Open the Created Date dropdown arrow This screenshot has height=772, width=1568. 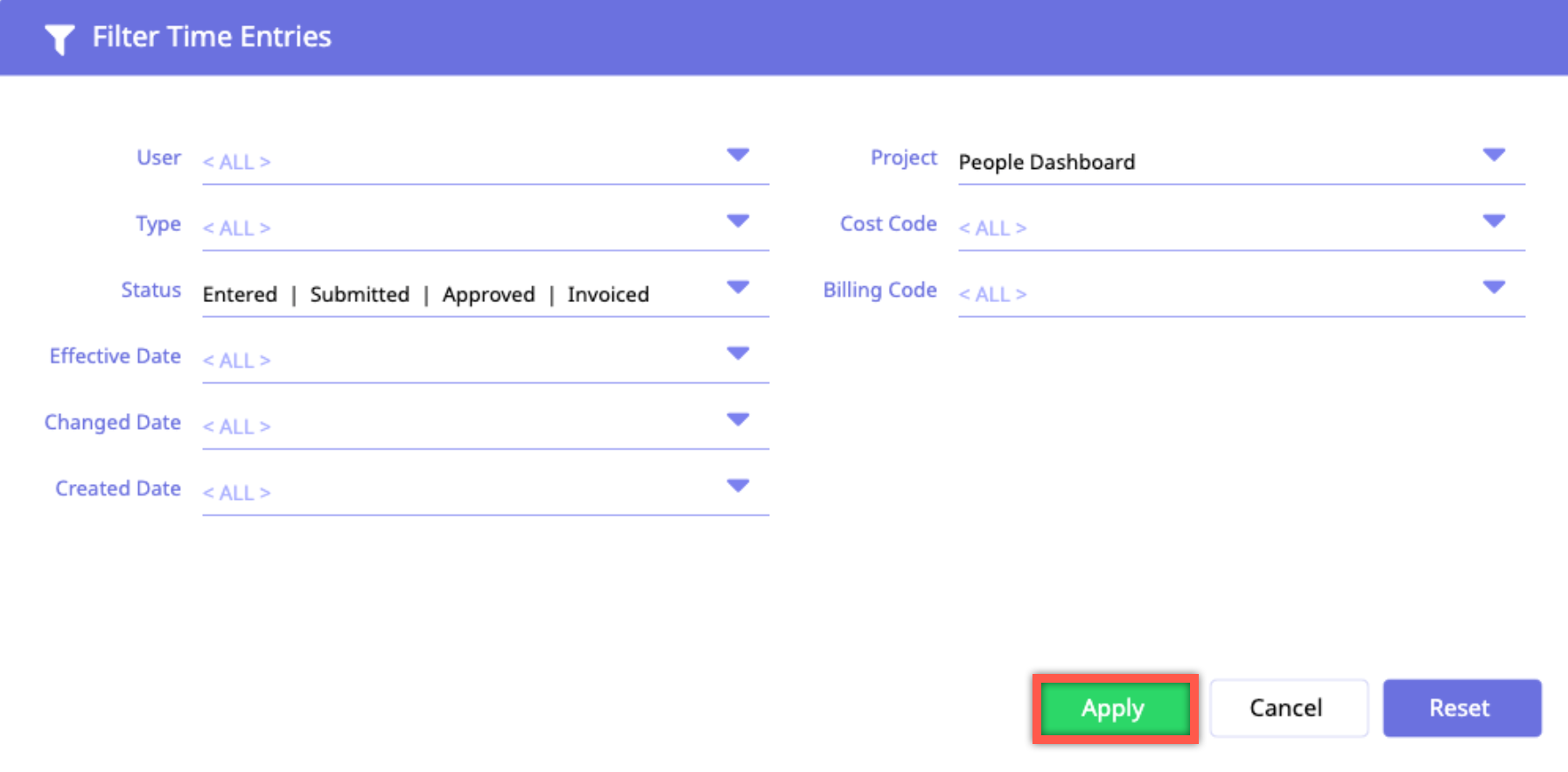tap(738, 486)
